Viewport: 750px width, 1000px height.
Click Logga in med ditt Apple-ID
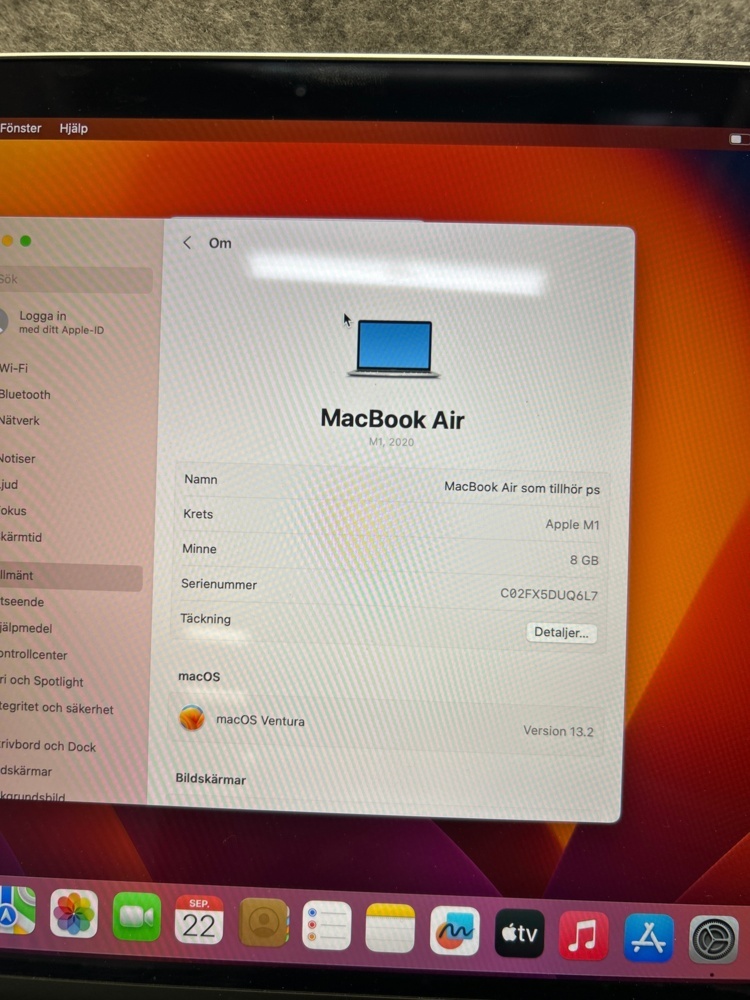tap(61, 322)
